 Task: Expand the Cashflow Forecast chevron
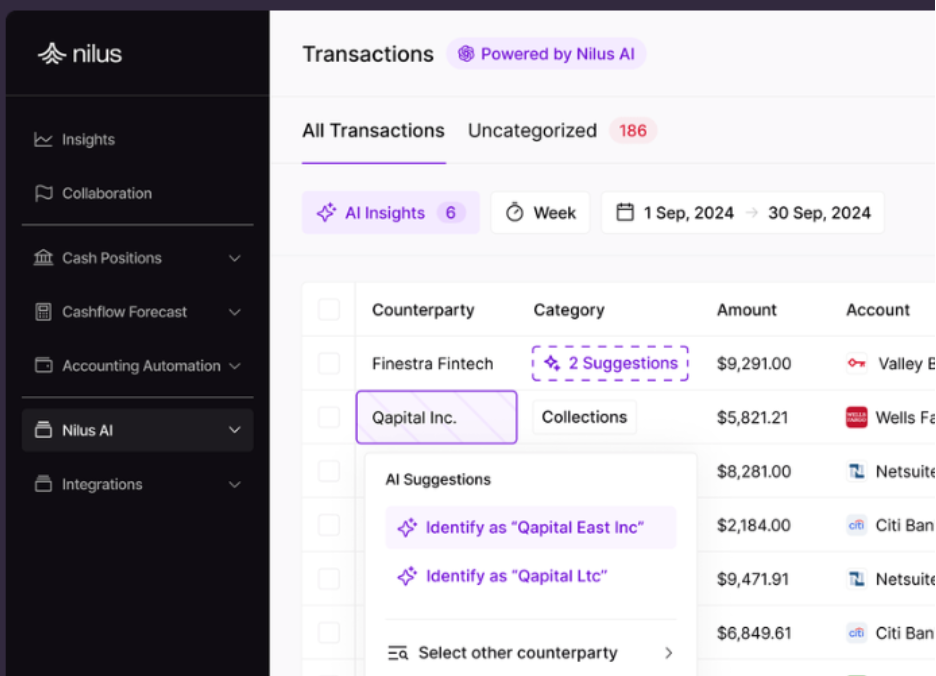click(x=235, y=312)
